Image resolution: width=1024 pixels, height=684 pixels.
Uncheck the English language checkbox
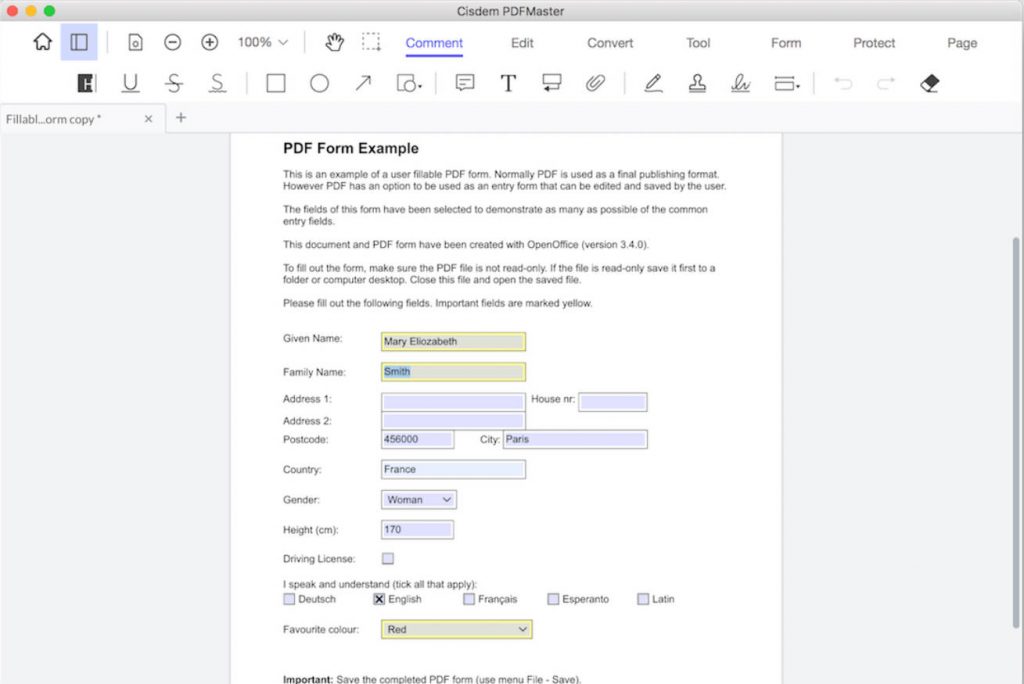pos(379,599)
